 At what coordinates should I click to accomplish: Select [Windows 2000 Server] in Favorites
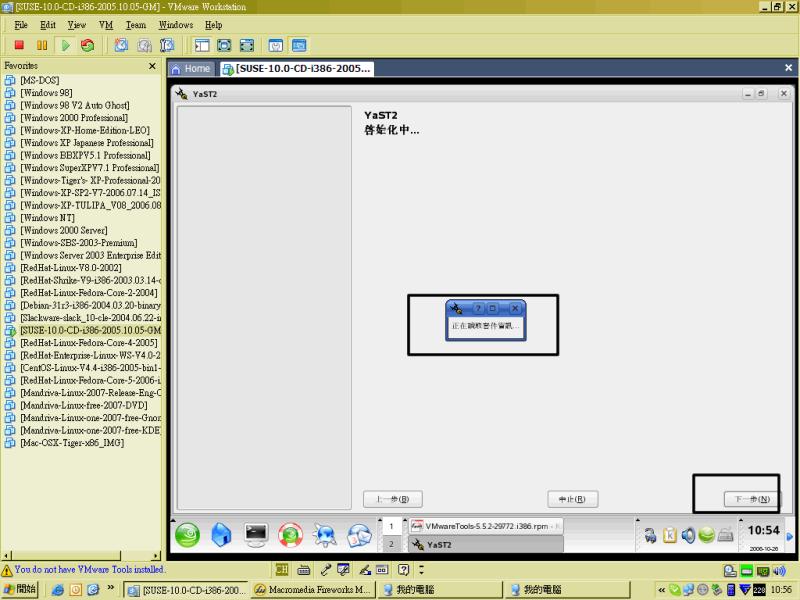pos(64,230)
